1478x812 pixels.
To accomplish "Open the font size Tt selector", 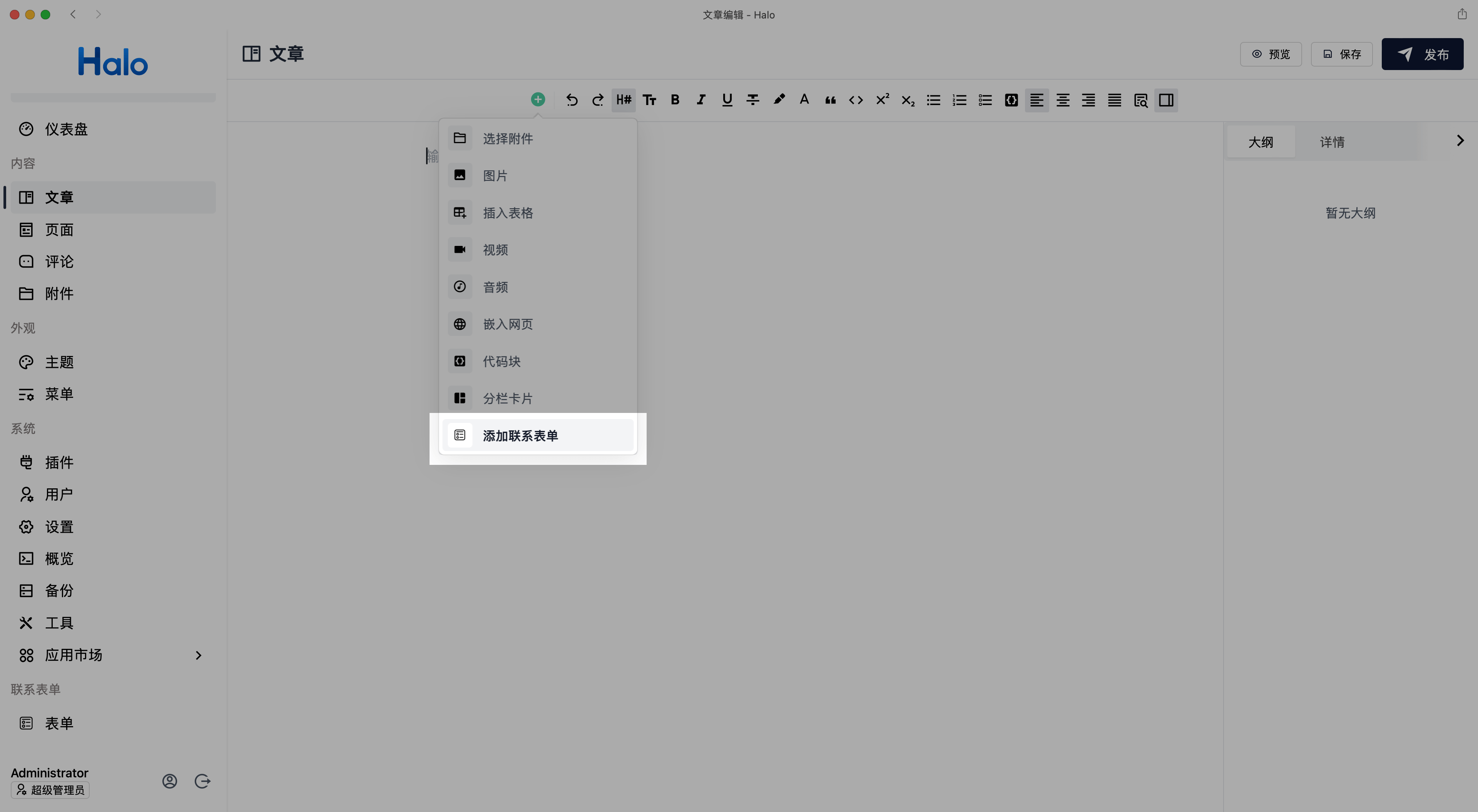I will point(649,100).
